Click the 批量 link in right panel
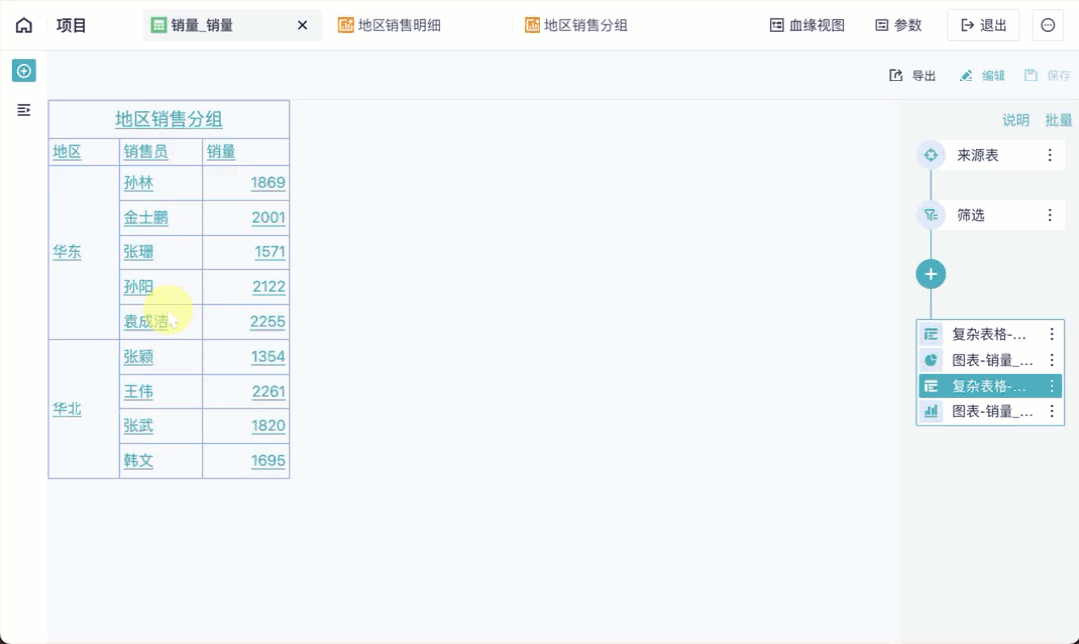This screenshot has height=644, width=1079. (x=1058, y=120)
